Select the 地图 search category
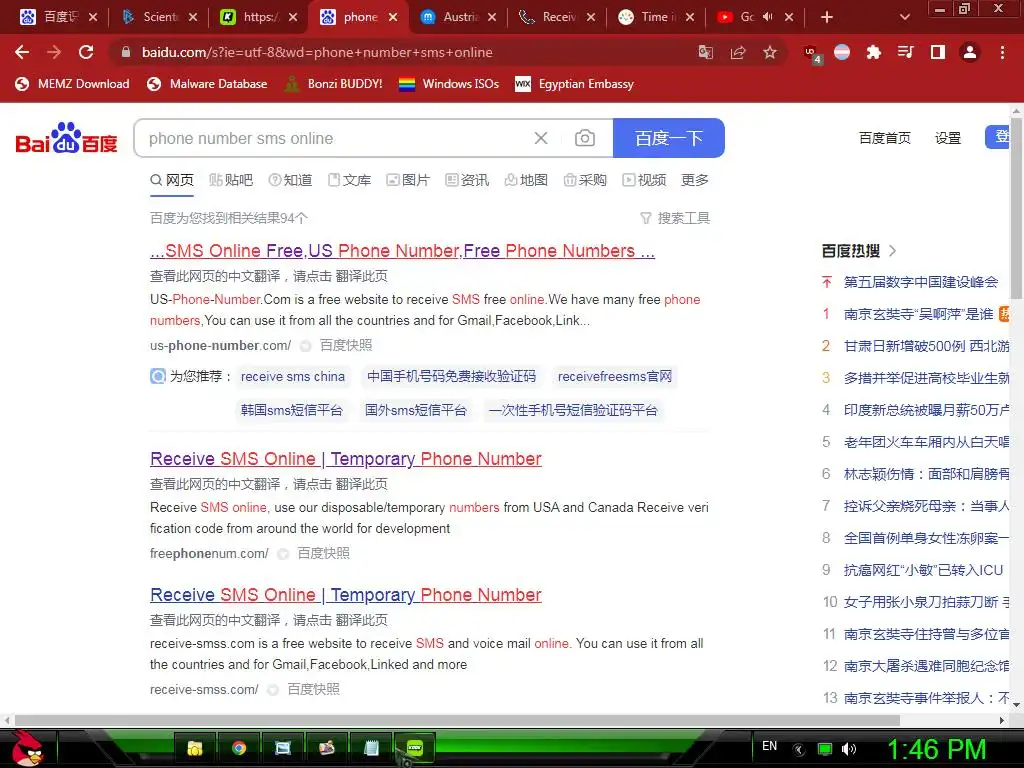Viewport: 1024px width, 768px height. click(x=526, y=180)
